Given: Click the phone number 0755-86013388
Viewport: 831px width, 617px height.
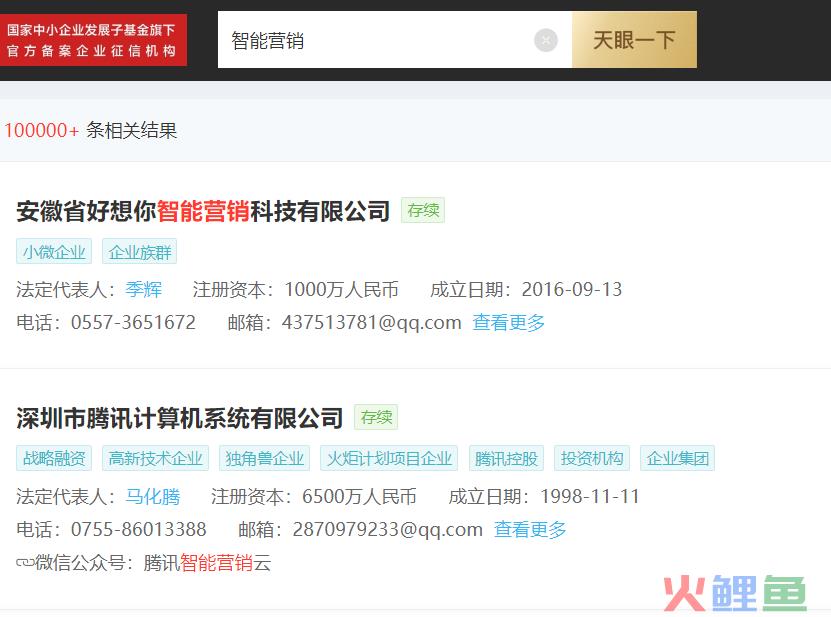Looking at the screenshot, I should tap(138, 529).
